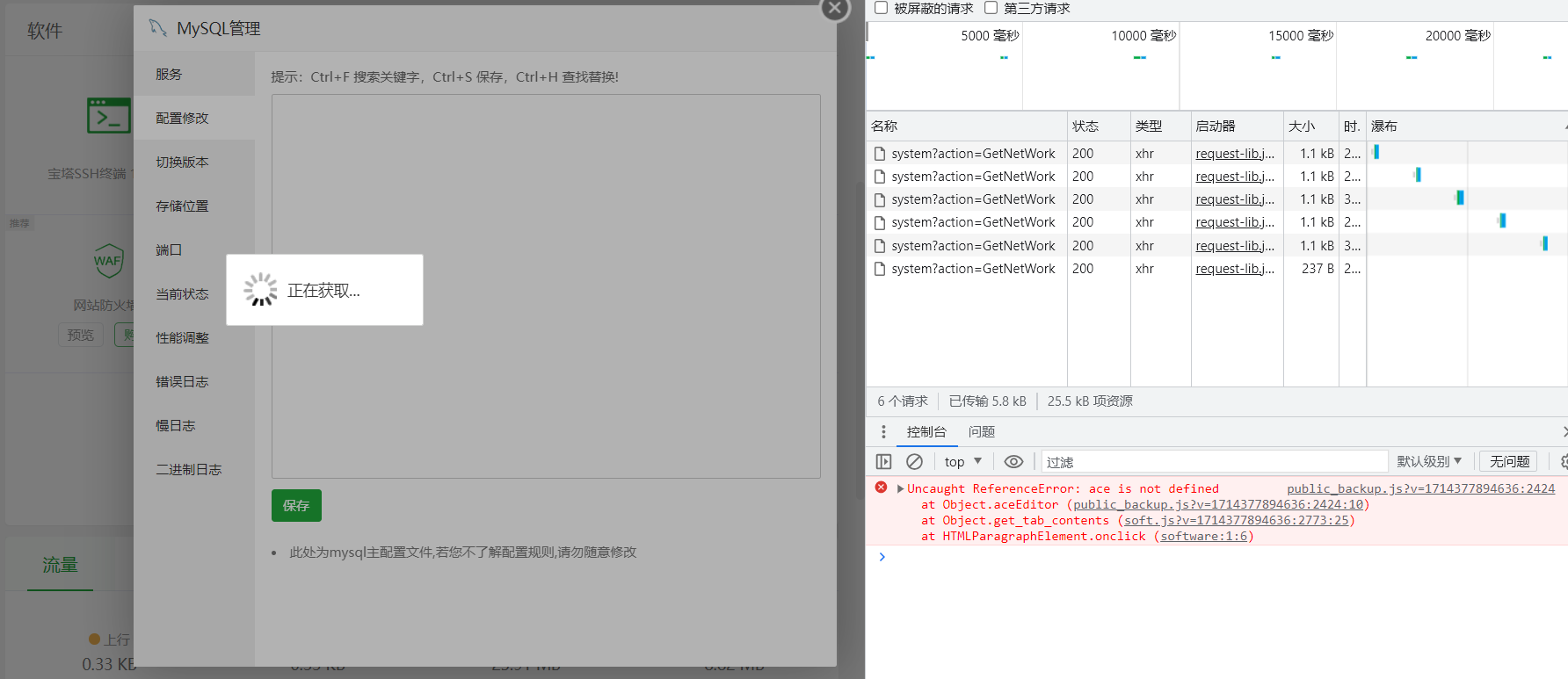Toggle the console sidebar panel icon
This screenshot has width=1568, height=679.
pos(883,461)
